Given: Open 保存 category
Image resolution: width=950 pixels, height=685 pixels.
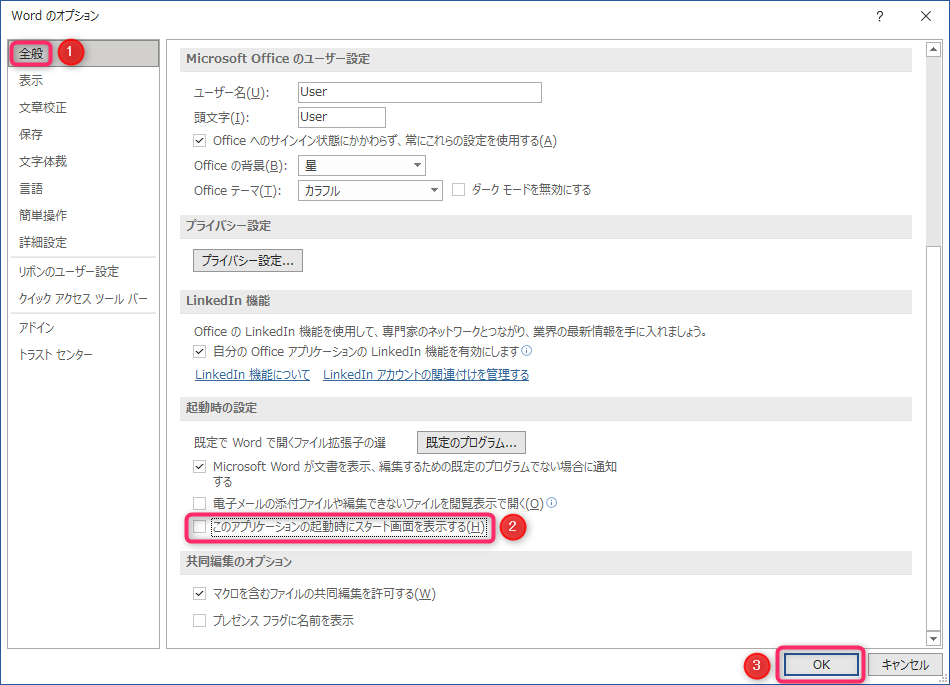Looking at the screenshot, I should pyautogui.click(x=84, y=134).
